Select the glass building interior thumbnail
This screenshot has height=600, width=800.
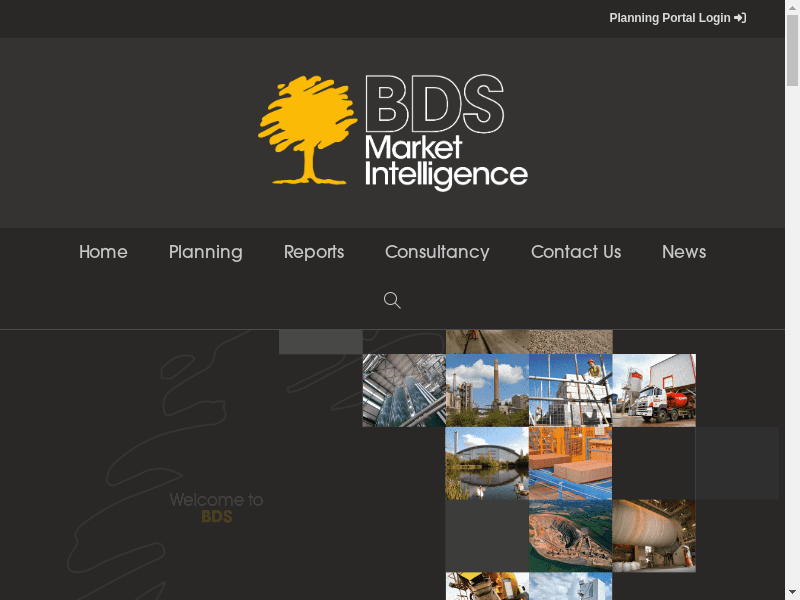(403, 390)
